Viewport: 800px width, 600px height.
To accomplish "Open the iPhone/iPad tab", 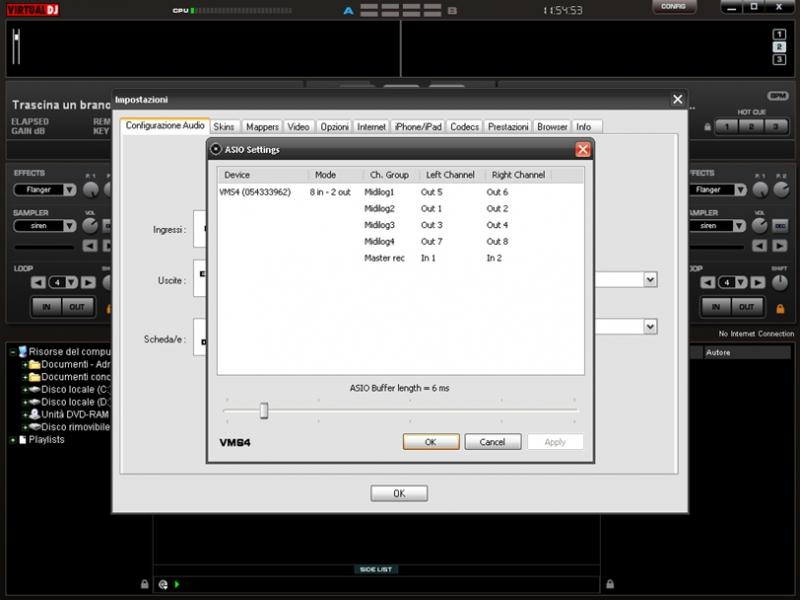I will point(418,127).
